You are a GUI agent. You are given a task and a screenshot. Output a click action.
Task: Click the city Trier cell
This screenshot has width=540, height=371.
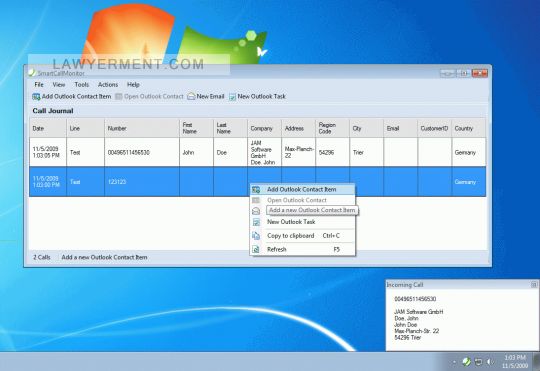[366, 152]
